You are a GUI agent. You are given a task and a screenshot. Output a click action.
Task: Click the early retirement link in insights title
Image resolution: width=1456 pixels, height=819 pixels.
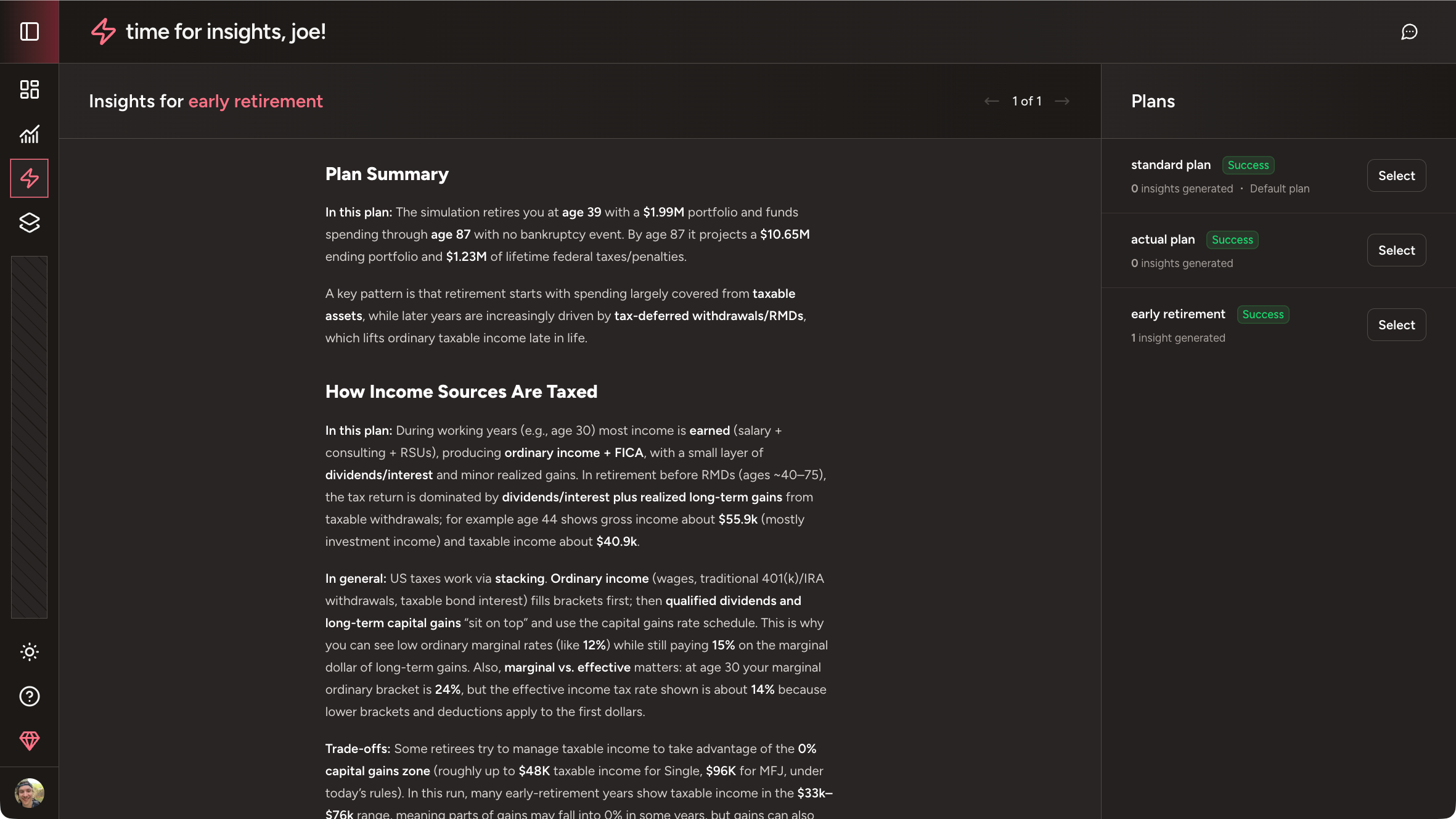pos(256,101)
